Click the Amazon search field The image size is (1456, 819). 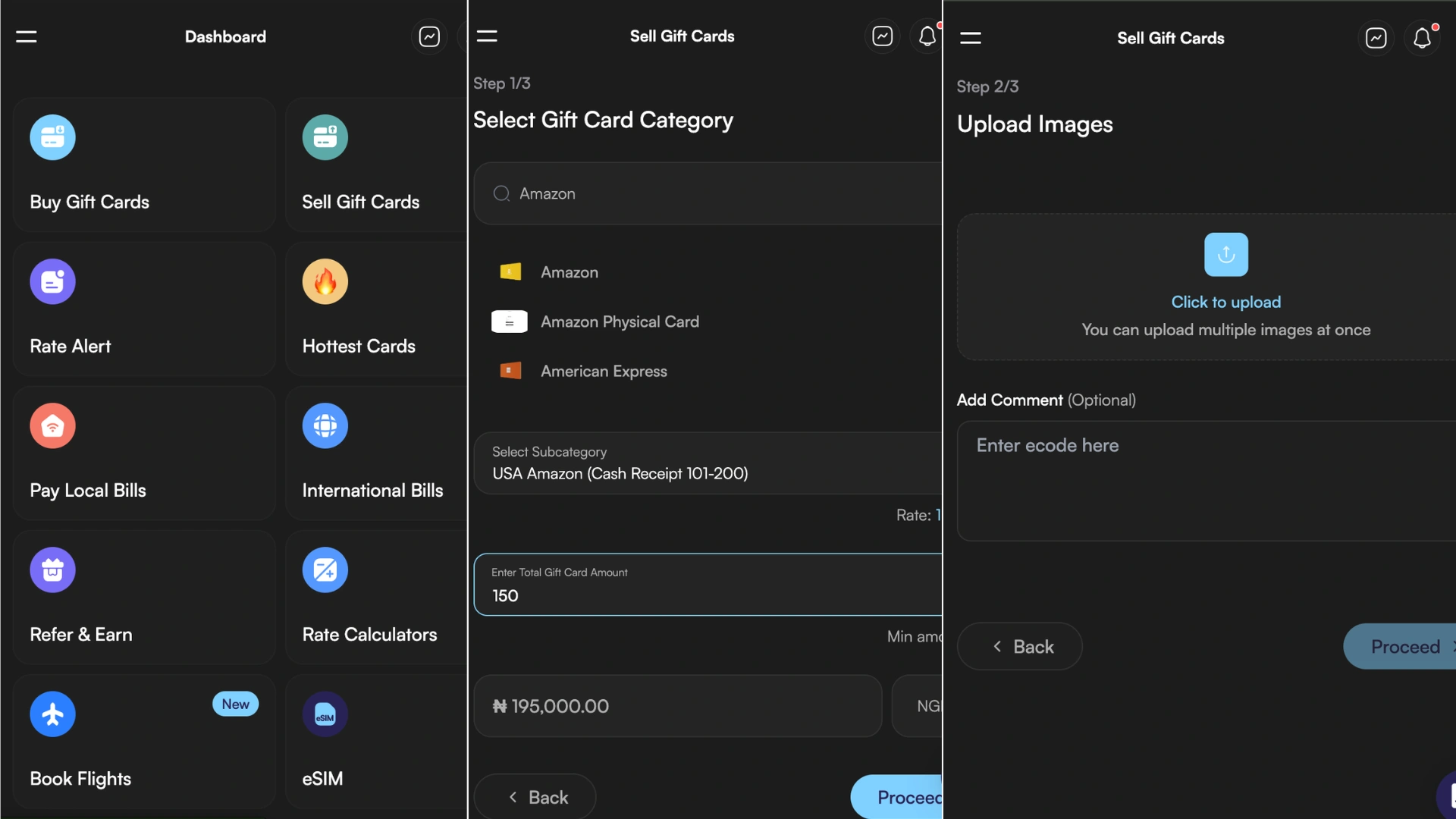click(708, 193)
